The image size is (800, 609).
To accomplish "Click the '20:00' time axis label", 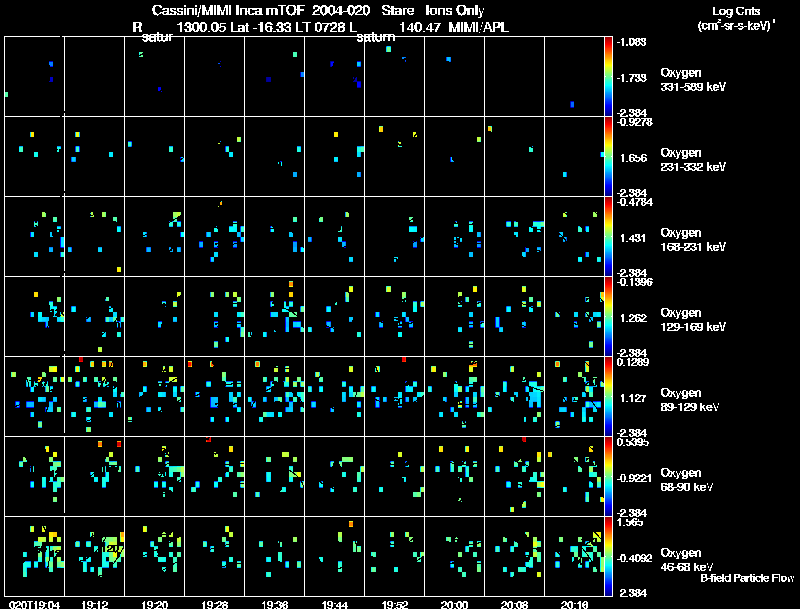I will tap(454, 605).
